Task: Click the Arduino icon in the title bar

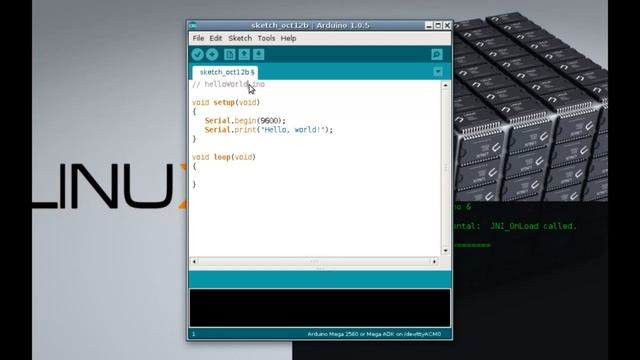Action: coord(193,25)
